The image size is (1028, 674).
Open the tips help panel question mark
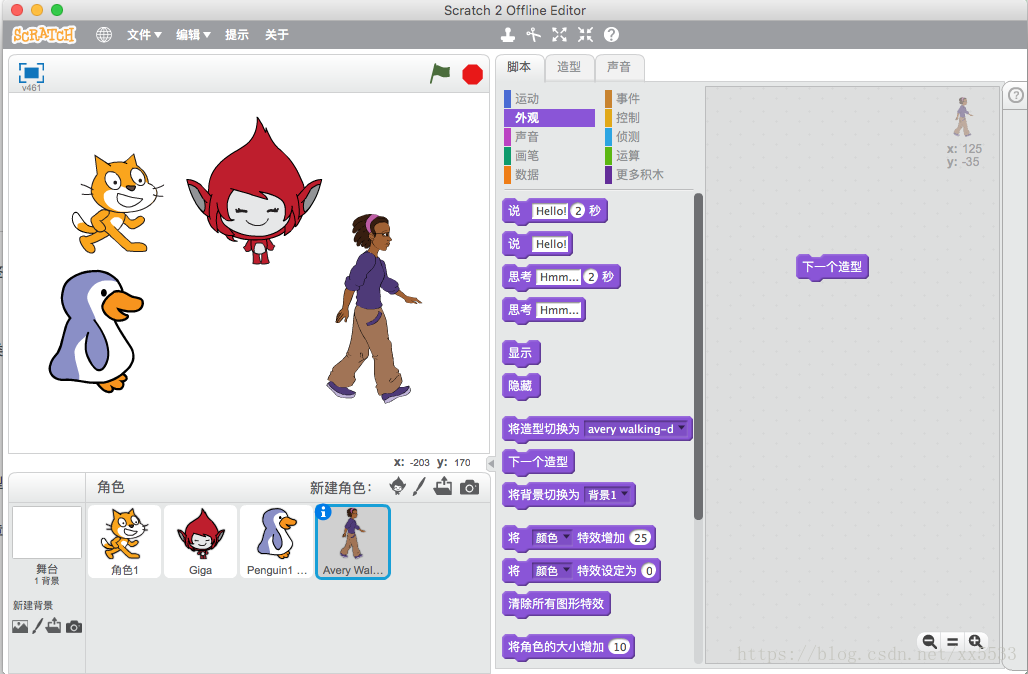point(1016,96)
